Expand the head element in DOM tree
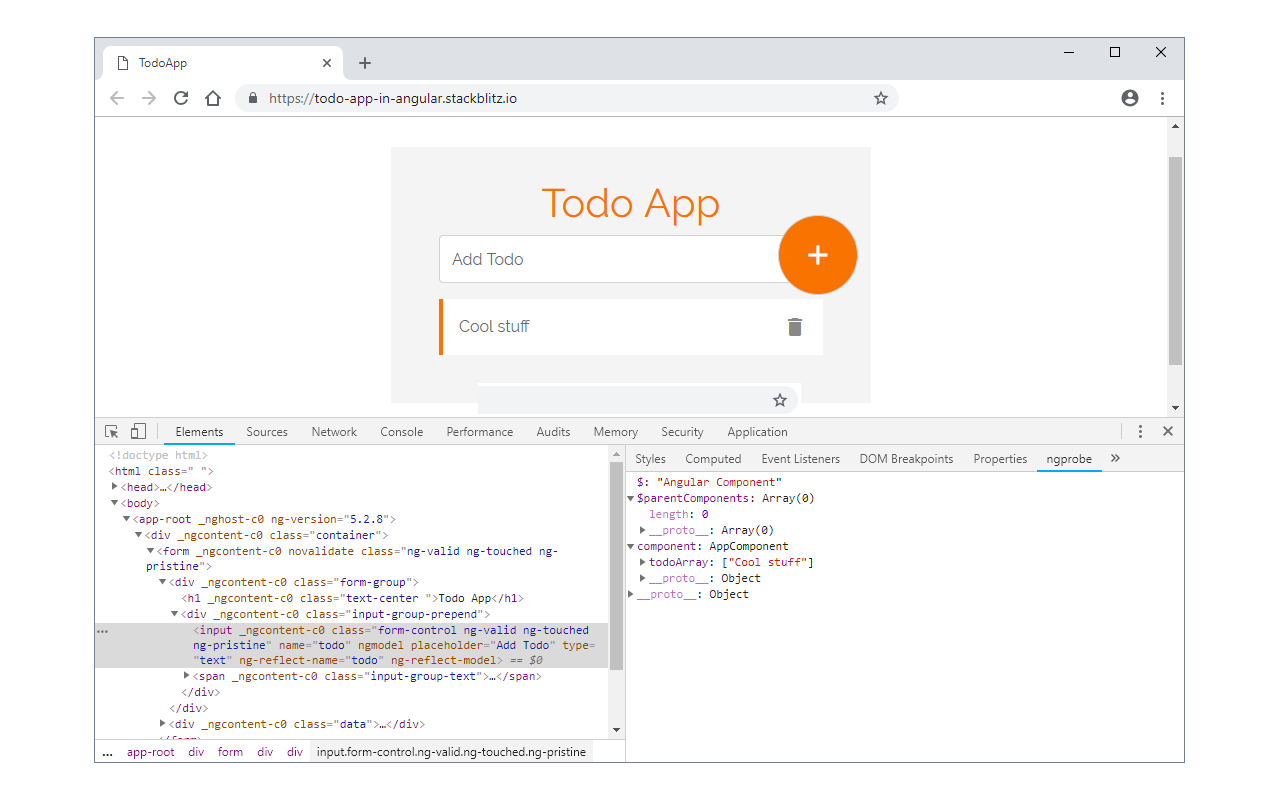This screenshot has height=800, width=1280. point(115,487)
